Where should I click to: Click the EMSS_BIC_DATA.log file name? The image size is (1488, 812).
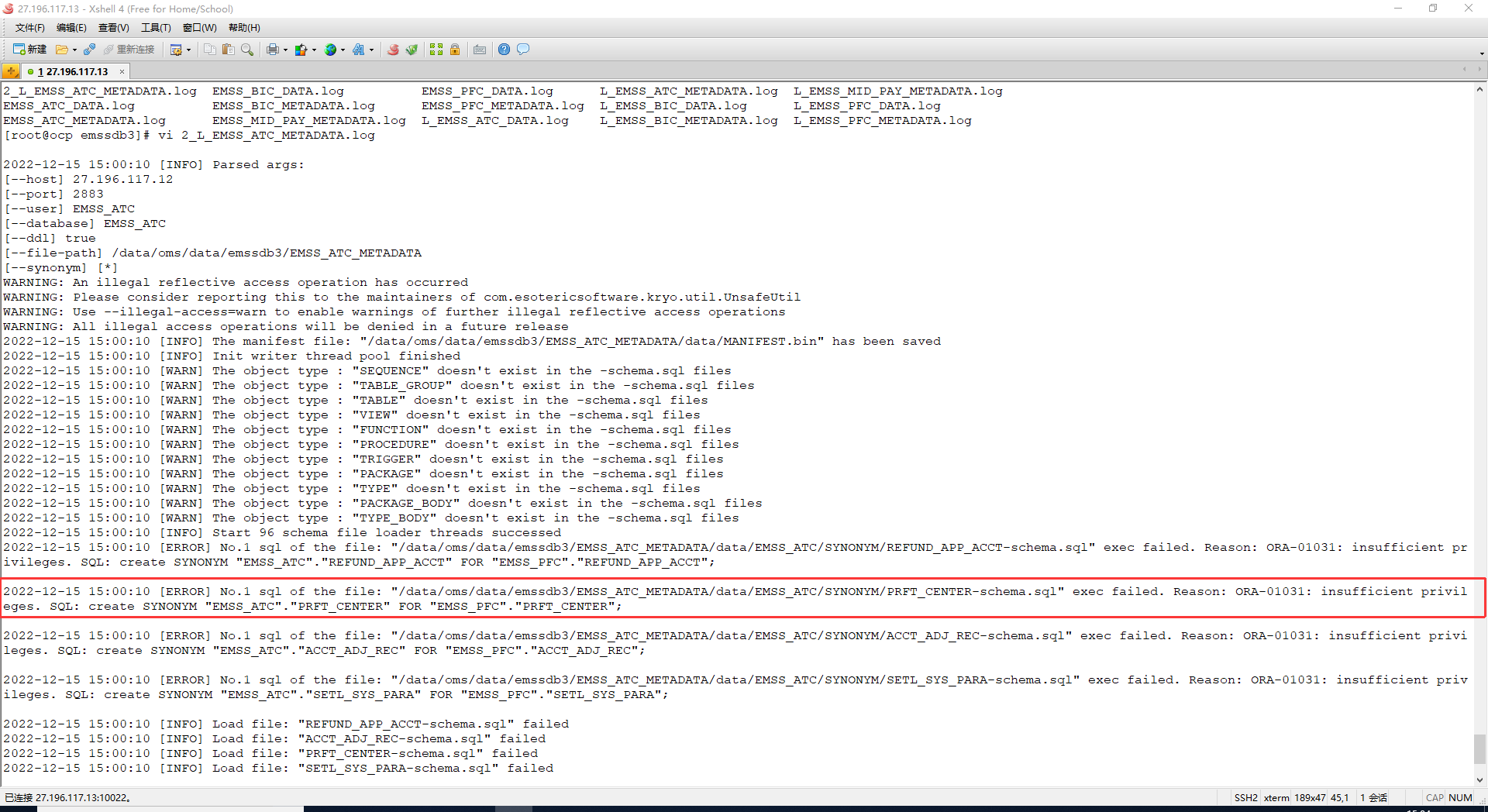pos(278,91)
